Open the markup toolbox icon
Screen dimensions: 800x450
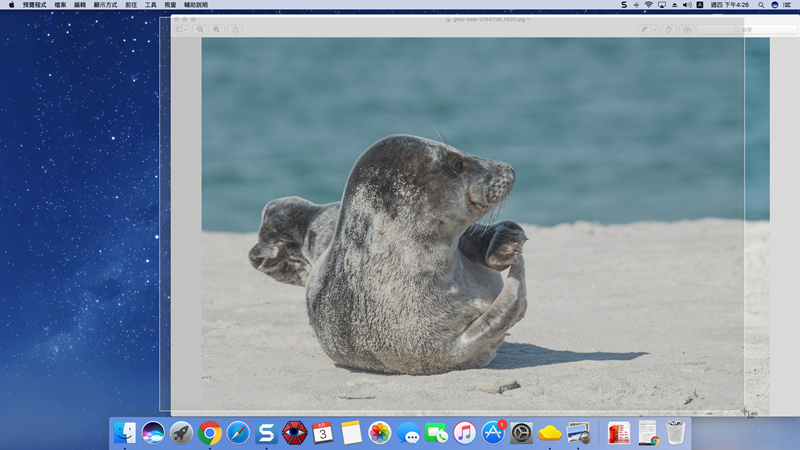(x=686, y=29)
